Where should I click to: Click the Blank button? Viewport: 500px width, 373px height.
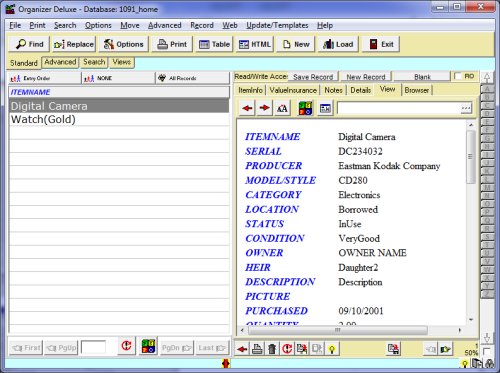[x=422, y=77]
